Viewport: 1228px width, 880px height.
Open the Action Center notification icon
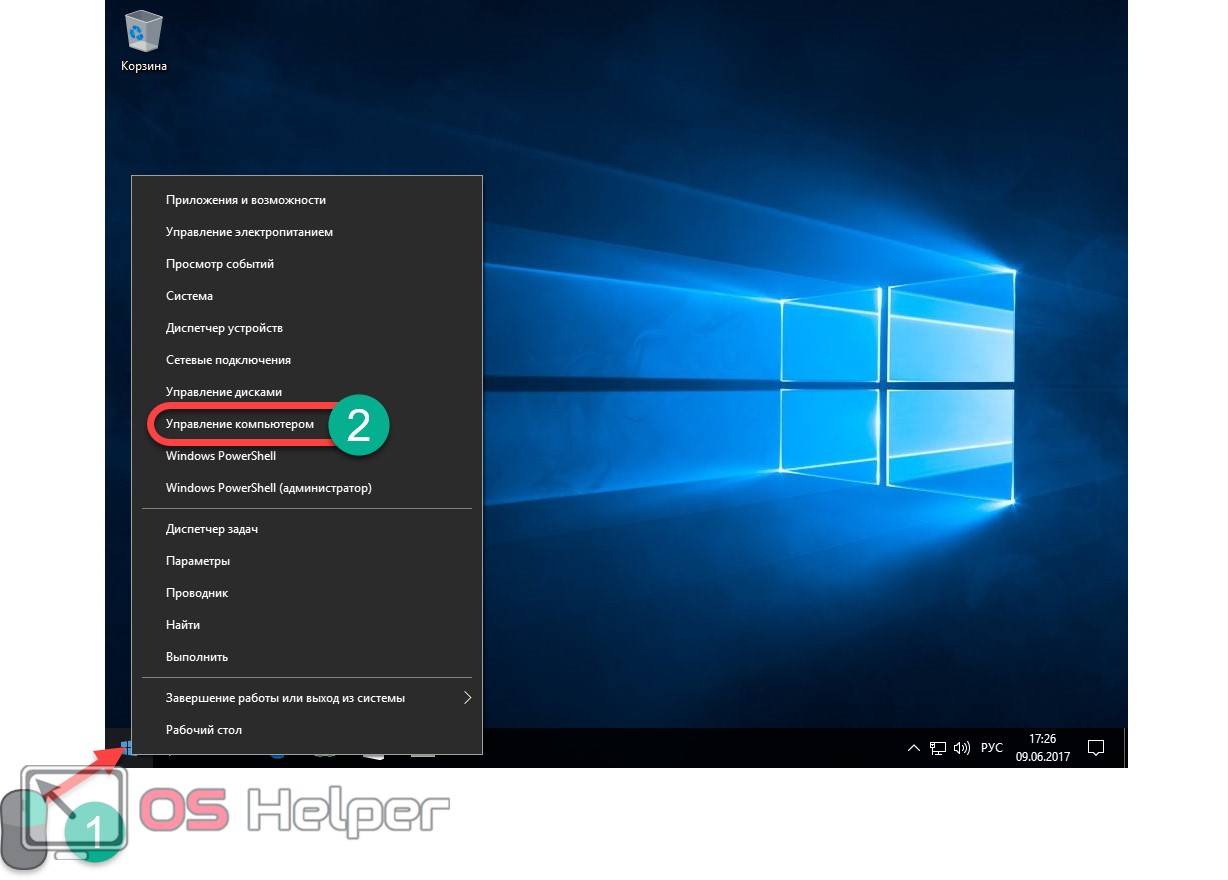[1096, 747]
